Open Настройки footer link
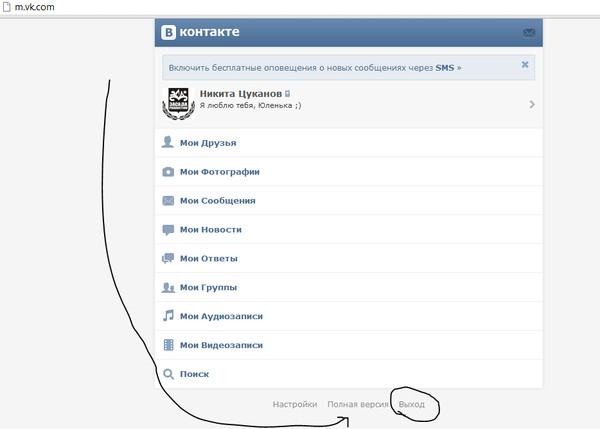This screenshot has height=429, width=600. click(295, 405)
